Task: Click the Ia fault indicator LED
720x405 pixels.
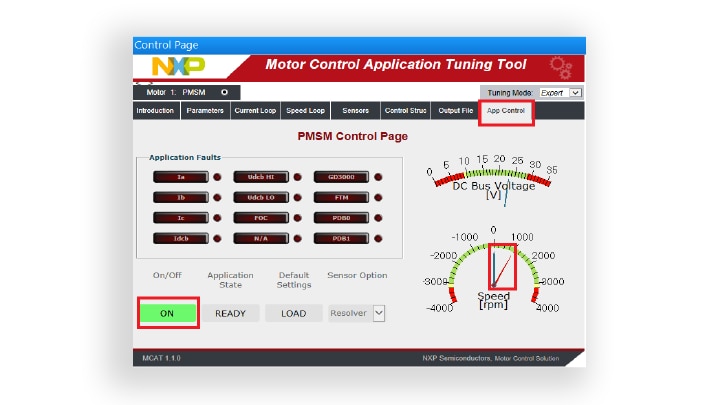Action: coord(217,177)
